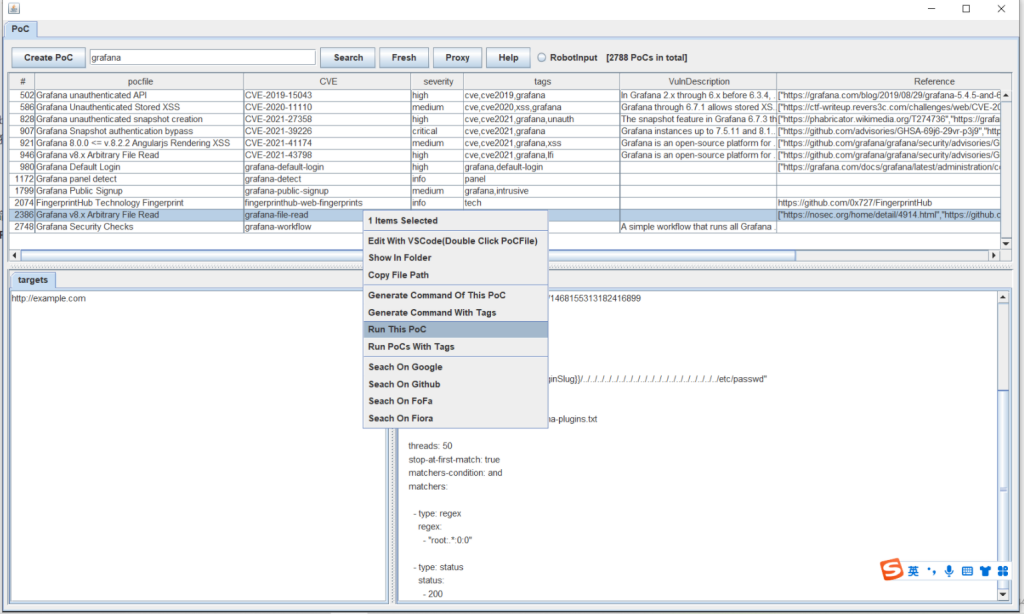Click the Sogou input method logo

[x=891, y=569]
